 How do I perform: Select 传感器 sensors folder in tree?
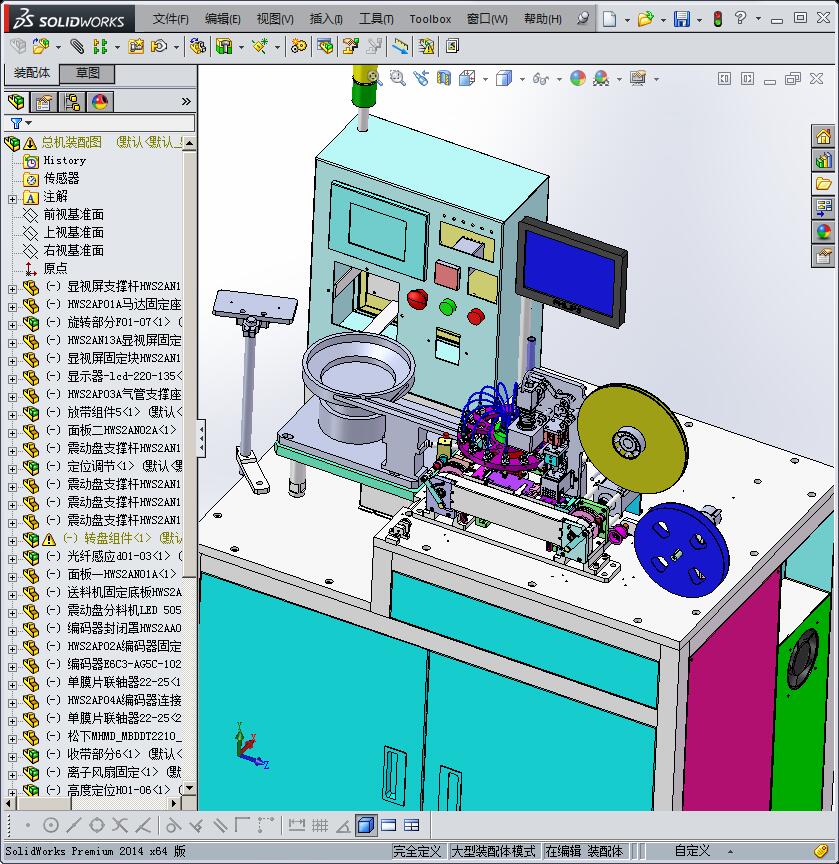pyautogui.click(x=61, y=179)
